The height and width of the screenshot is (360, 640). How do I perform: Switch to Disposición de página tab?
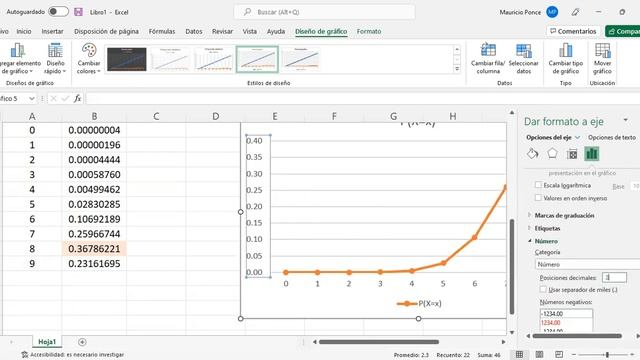tap(106, 31)
